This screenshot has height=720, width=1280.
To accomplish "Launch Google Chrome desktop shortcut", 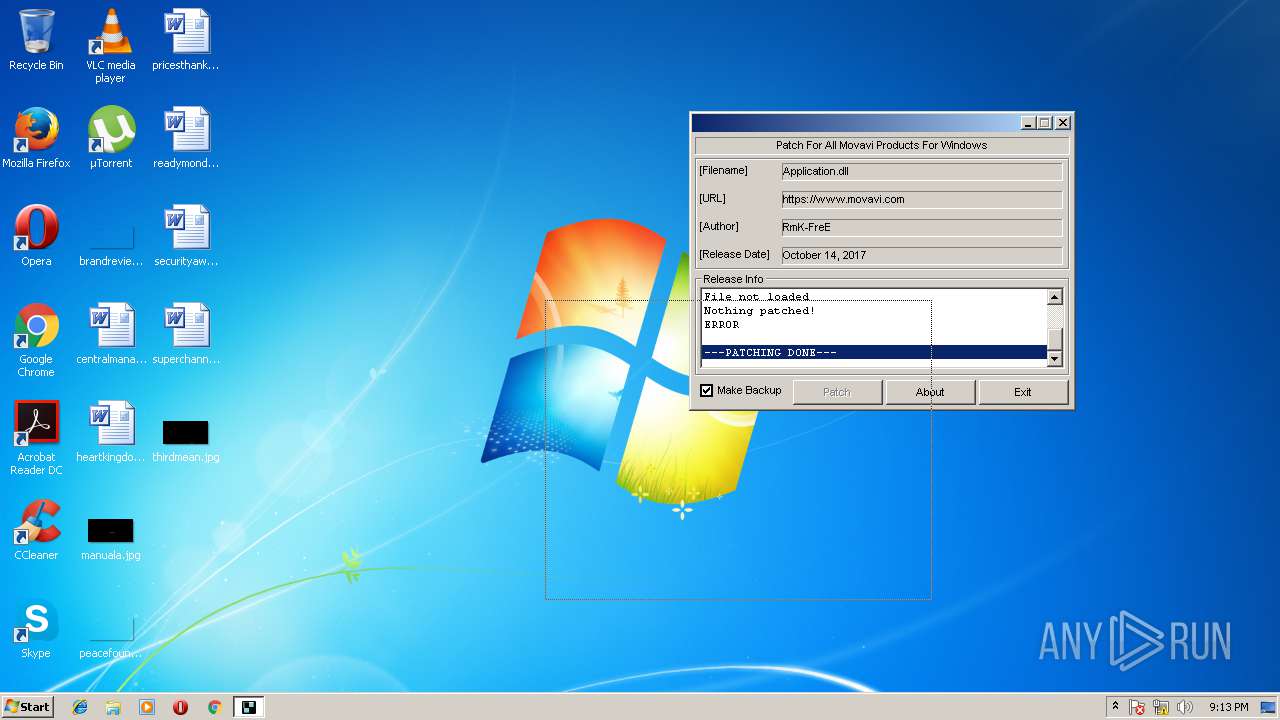I will tap(36, 340).
